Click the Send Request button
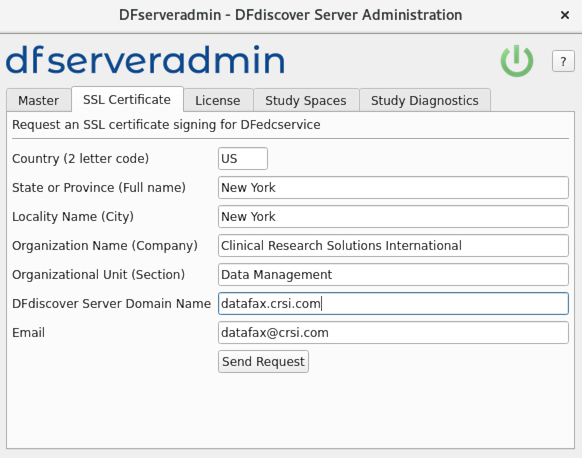 pyautogui.click(x=263, y=362)
